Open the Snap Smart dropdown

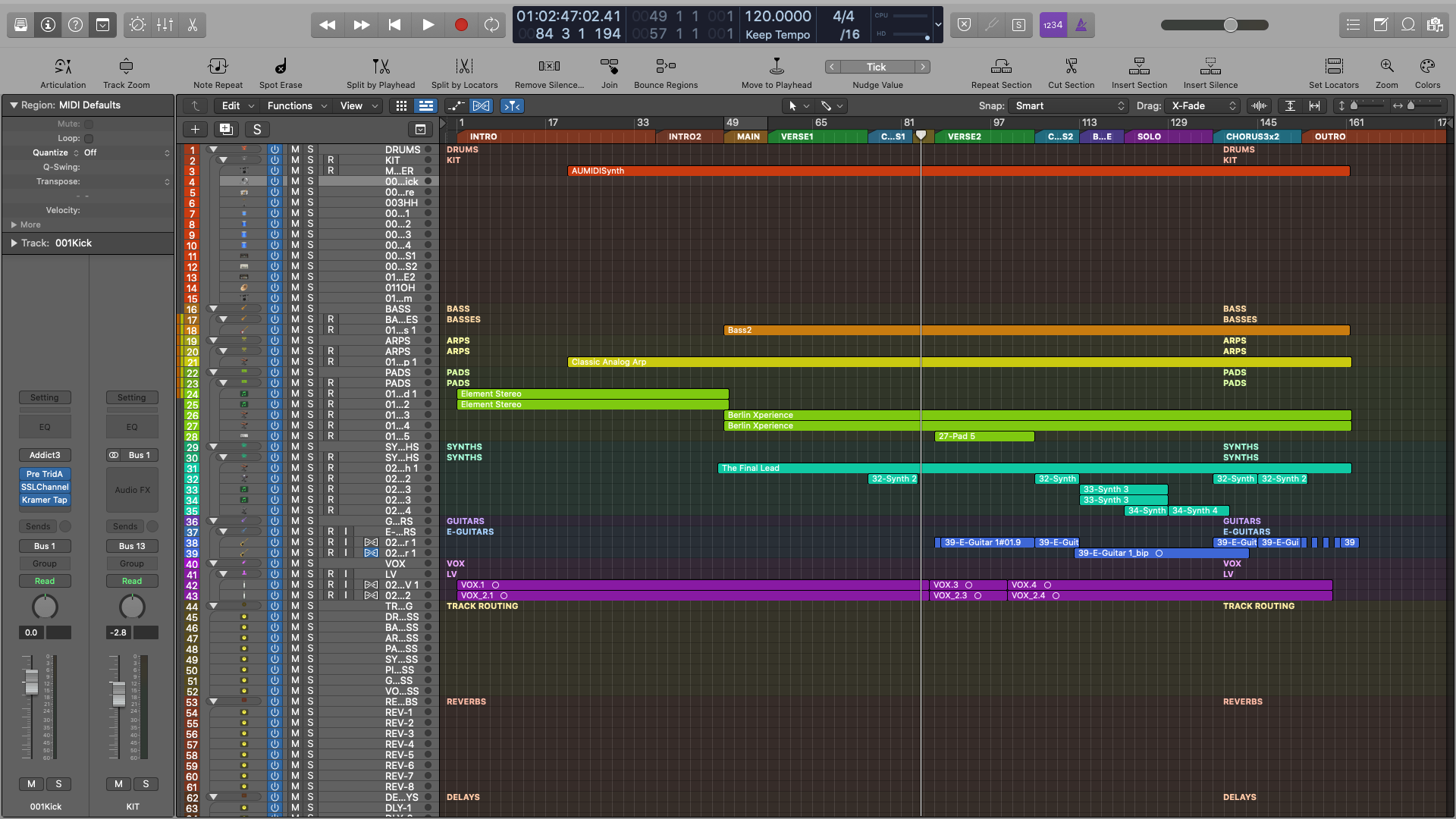1069,106
